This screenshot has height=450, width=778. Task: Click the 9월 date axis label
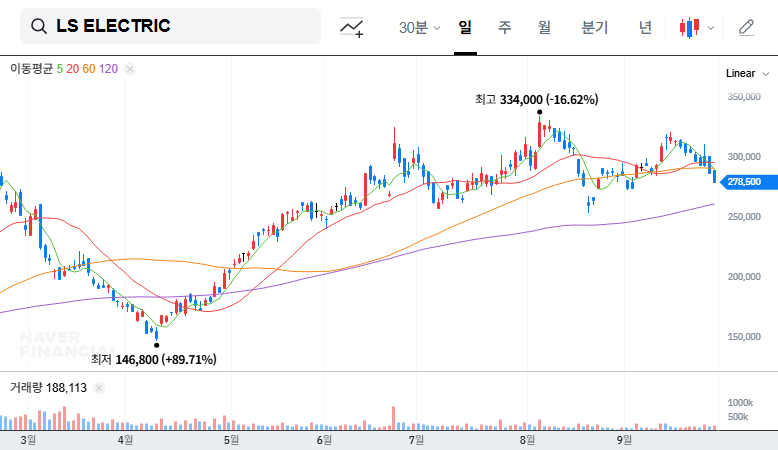tap(624, 440)
